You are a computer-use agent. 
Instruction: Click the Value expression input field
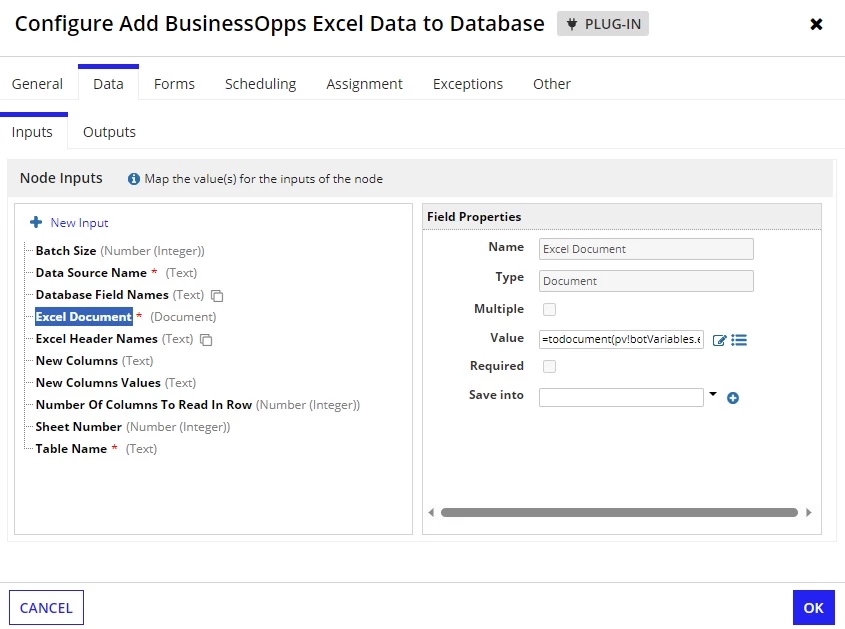click(621, 340)
